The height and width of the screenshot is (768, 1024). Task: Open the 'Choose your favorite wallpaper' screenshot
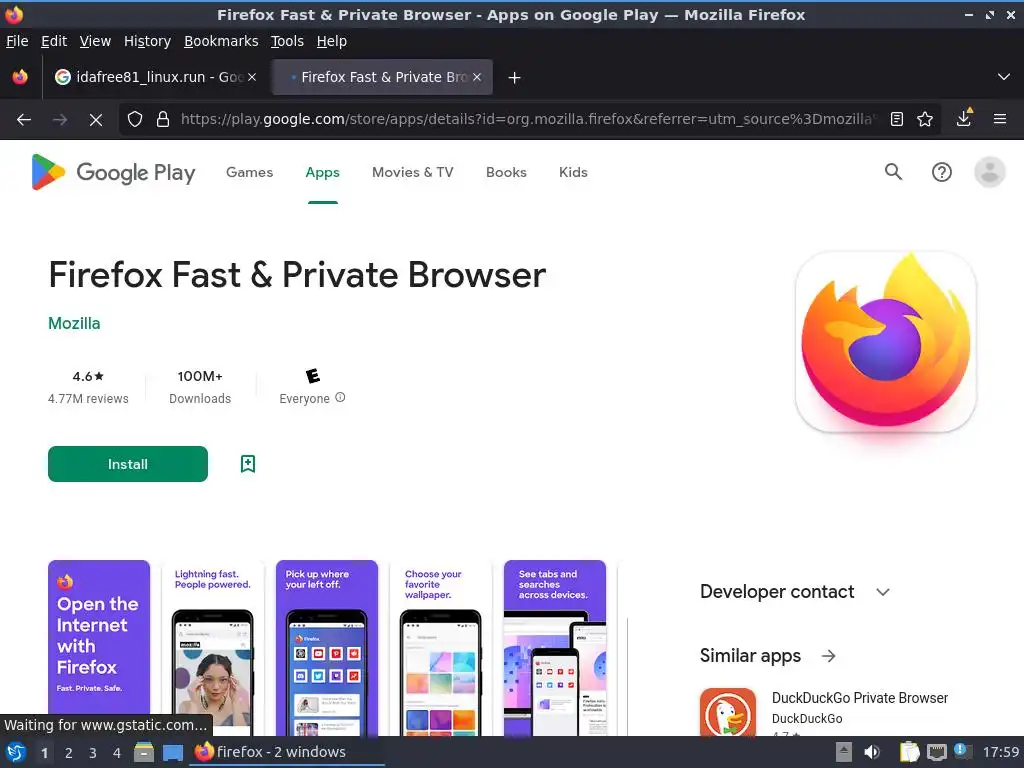tap(440, 648)
